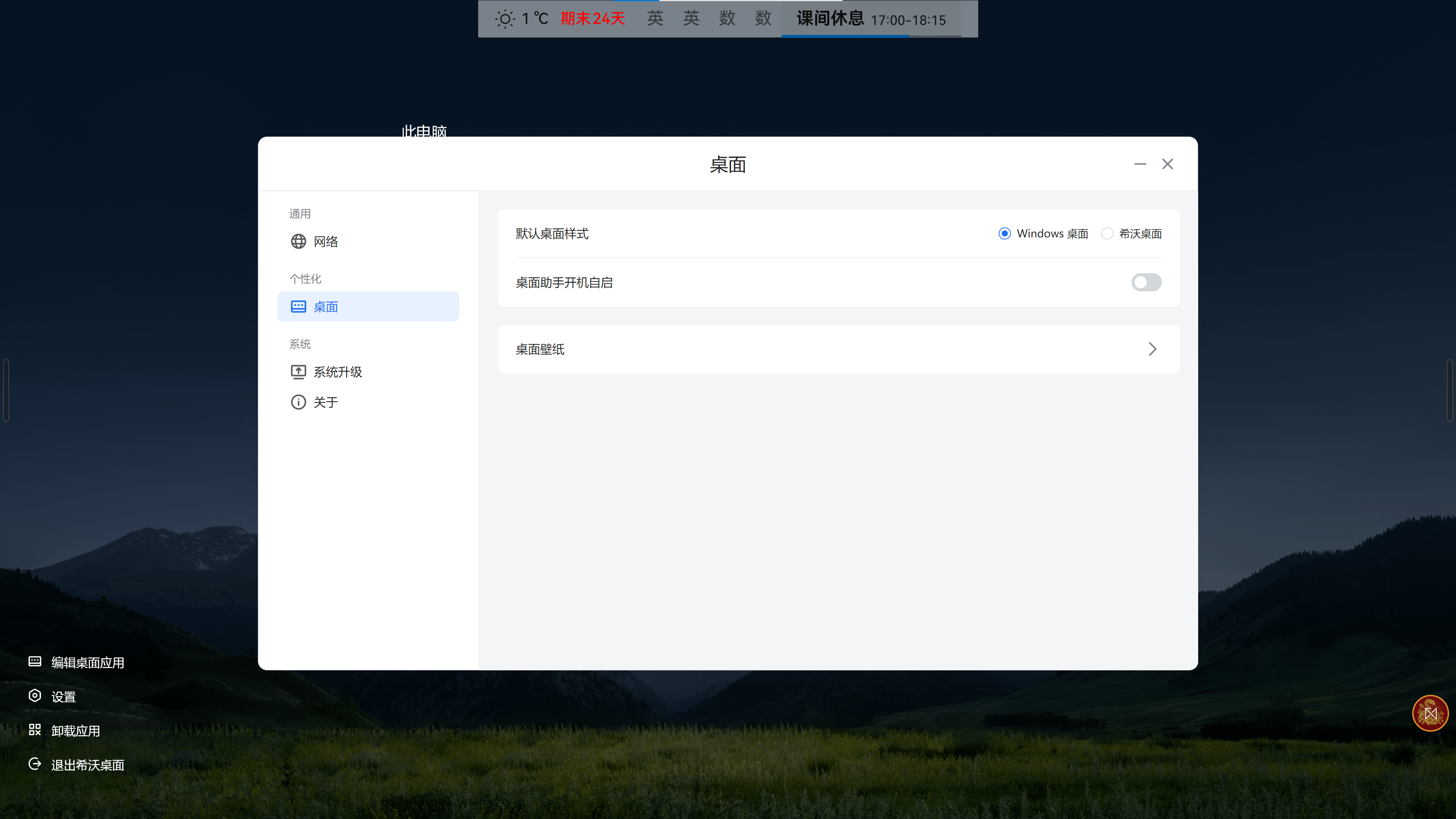This screenshot has height=819, width=1456.
Task: Click the 默认桌面样式 label
Action: pyautogui.click(x=552, y=234)
